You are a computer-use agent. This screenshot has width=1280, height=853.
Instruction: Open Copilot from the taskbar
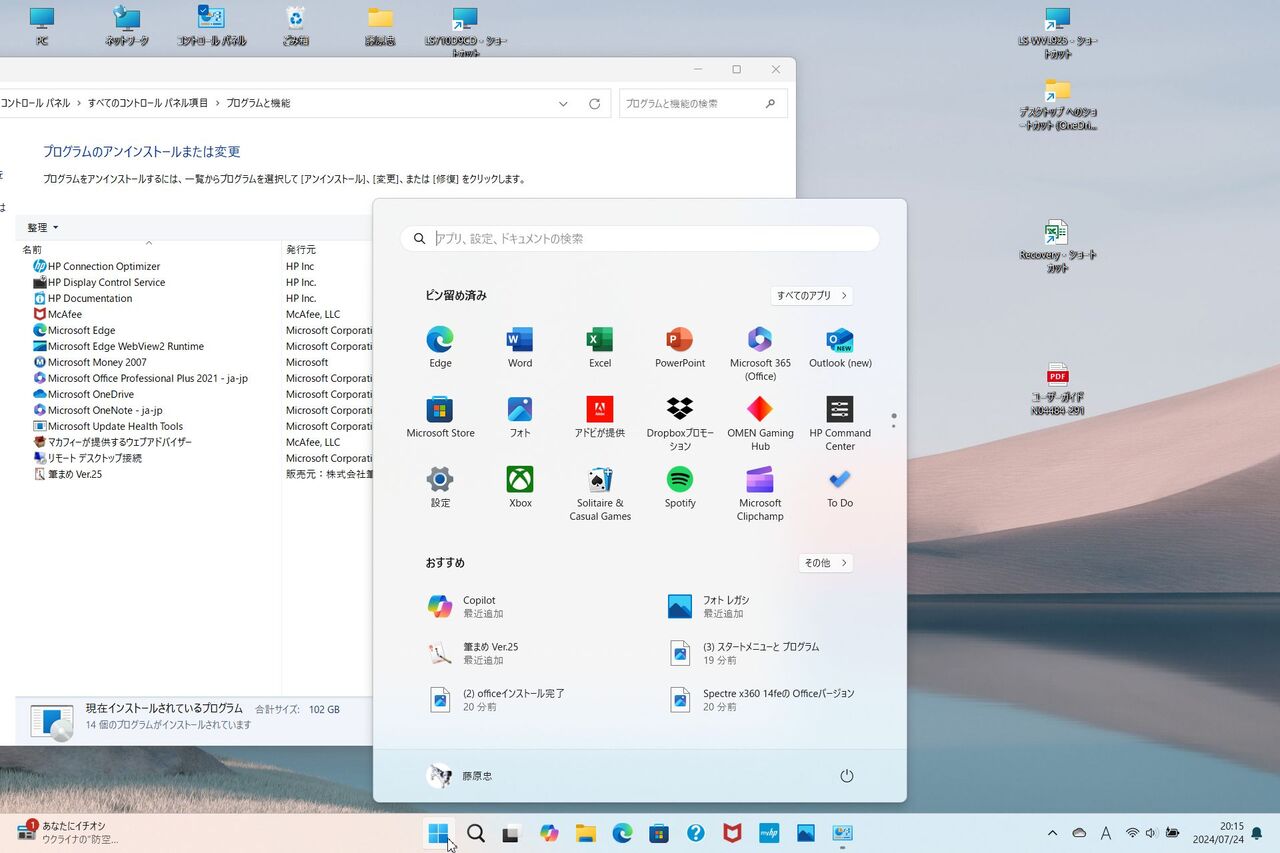click(x=549, y=833)
